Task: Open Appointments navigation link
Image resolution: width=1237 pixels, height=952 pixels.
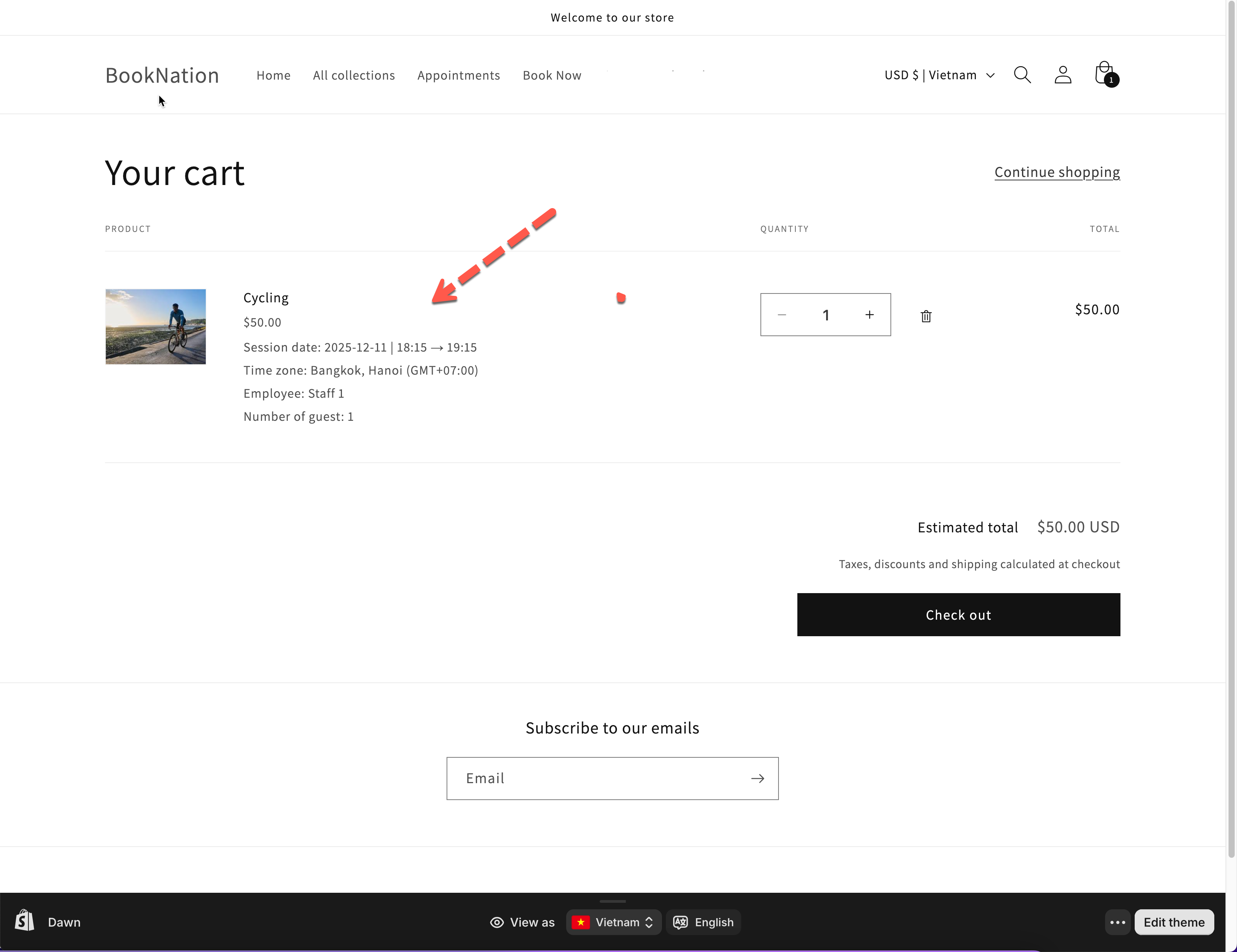Action: [x=458, y=75]
